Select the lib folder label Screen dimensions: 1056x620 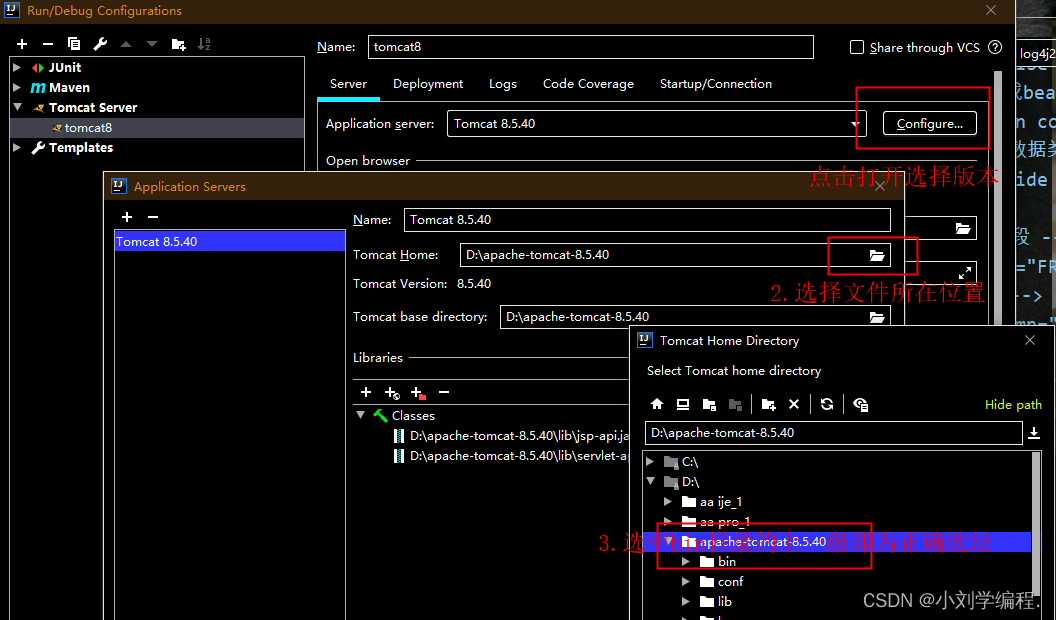click(x=725, y=601)
